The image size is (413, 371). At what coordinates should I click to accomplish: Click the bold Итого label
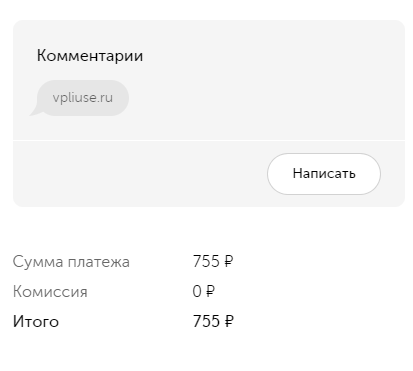(36, 322)
